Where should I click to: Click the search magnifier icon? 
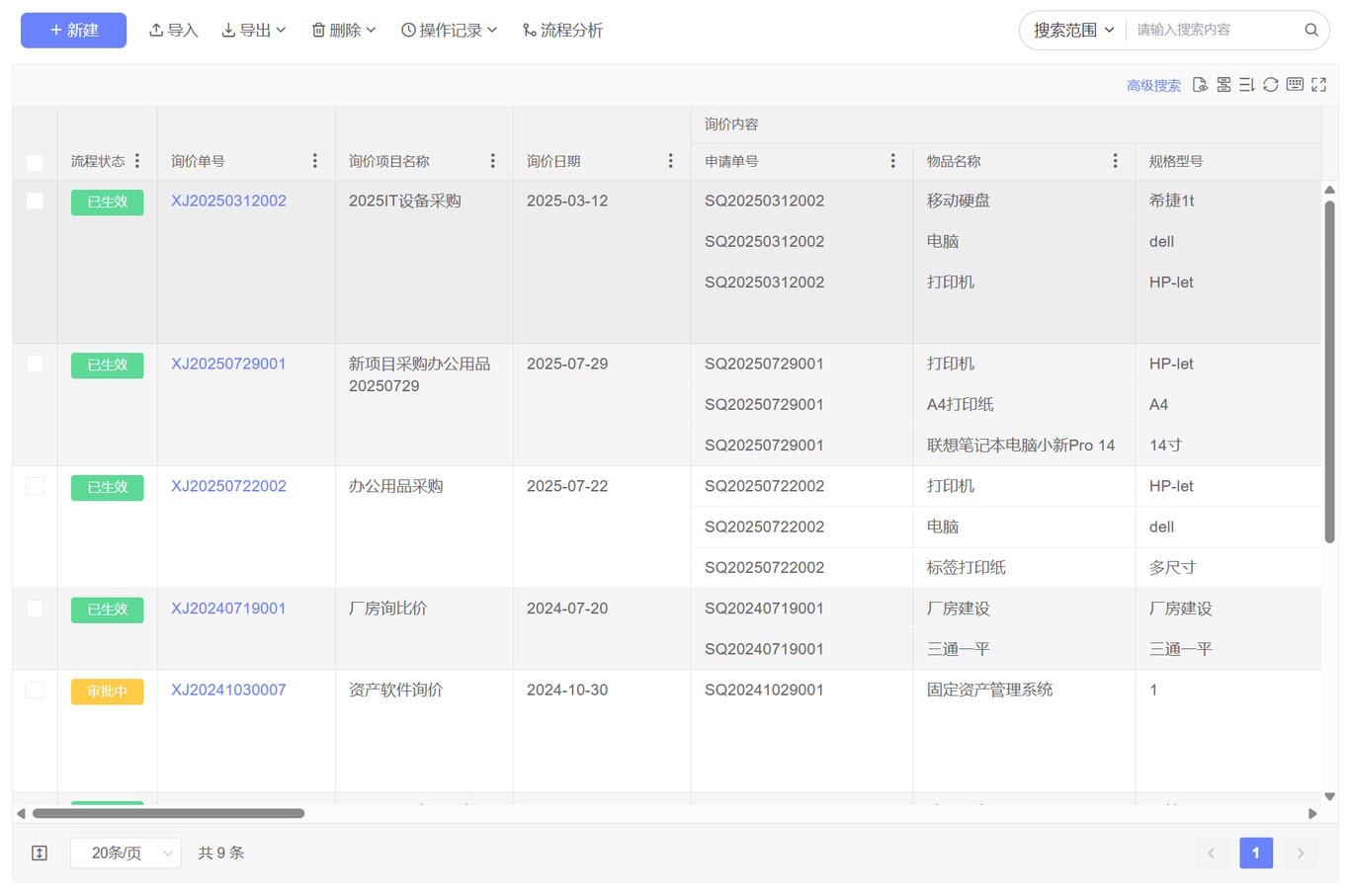tap(1310, 30)
